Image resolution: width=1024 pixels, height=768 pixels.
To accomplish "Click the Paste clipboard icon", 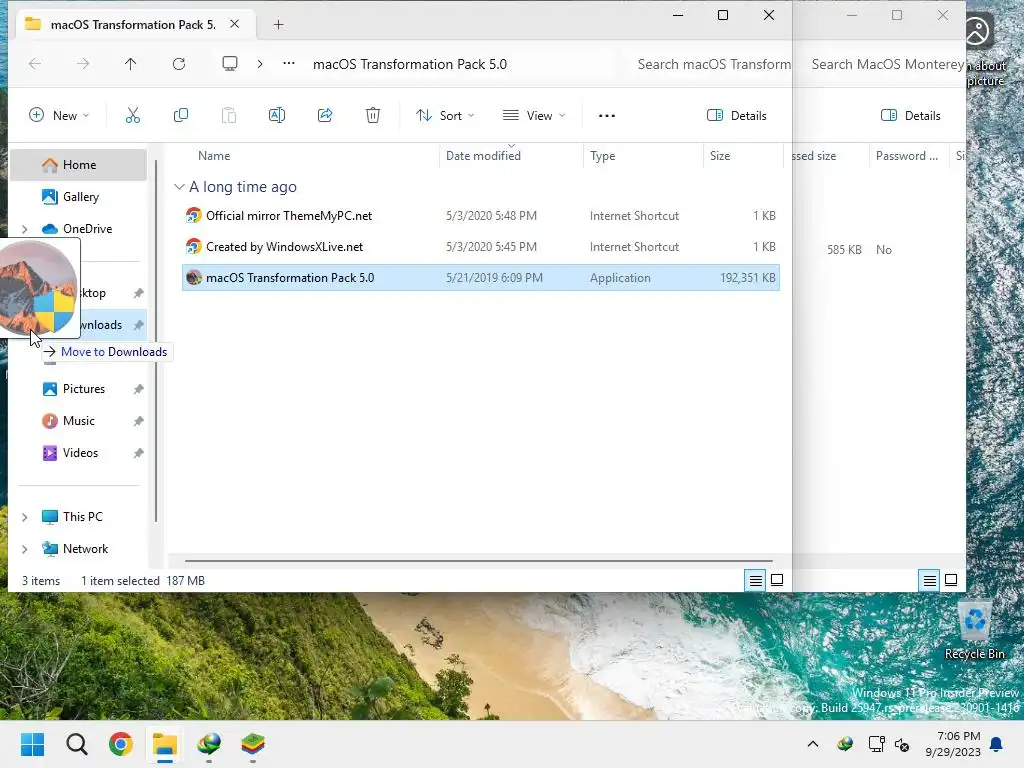I will (229, 116).
